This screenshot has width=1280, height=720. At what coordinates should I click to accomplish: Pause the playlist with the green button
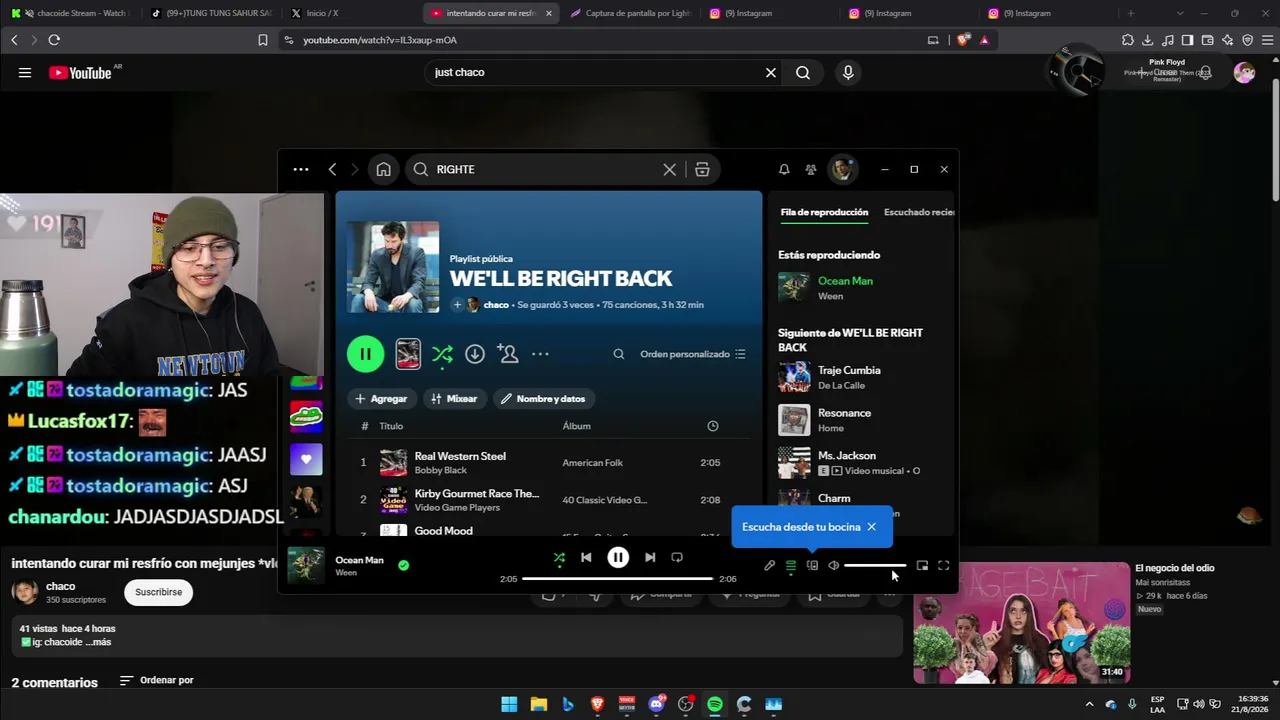(365, 354)
